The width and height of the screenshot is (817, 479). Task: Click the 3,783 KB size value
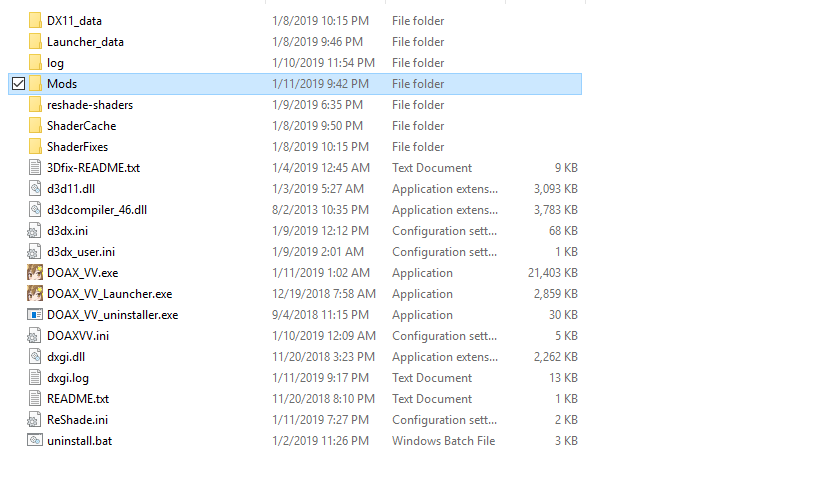pos(555,210)
